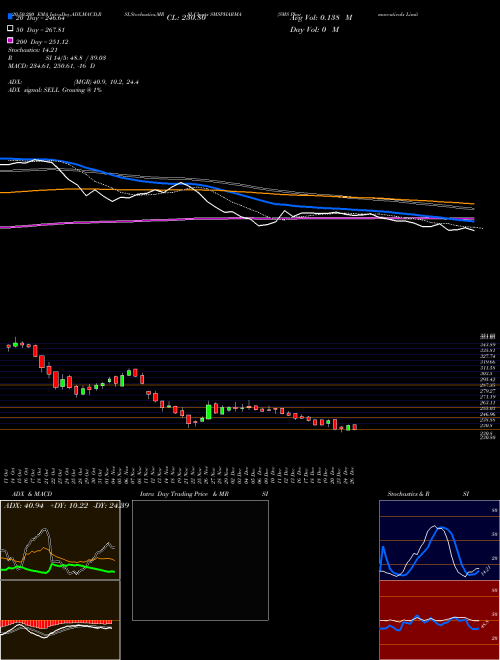The width and height of the screenshot is (500, 660).
Task: Click the 'ADX: 40.94 +DY: 10.22 -DY: 24.39' readout
Action: click(x=66, y=506)
